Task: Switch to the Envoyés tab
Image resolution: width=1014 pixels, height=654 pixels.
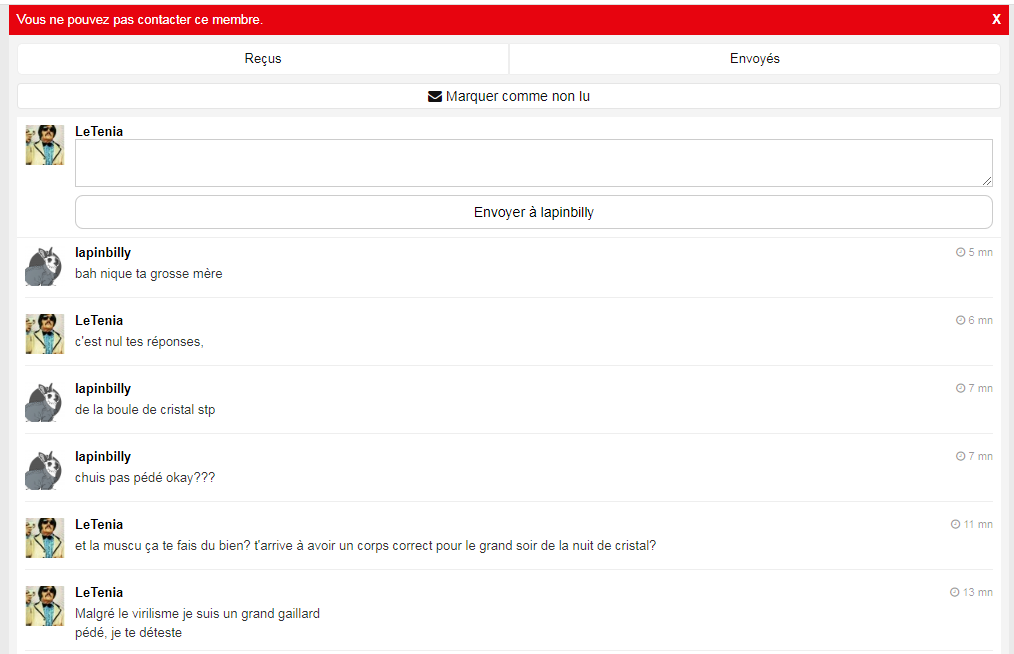Action: pyautogui.click(x=754, y=59)
